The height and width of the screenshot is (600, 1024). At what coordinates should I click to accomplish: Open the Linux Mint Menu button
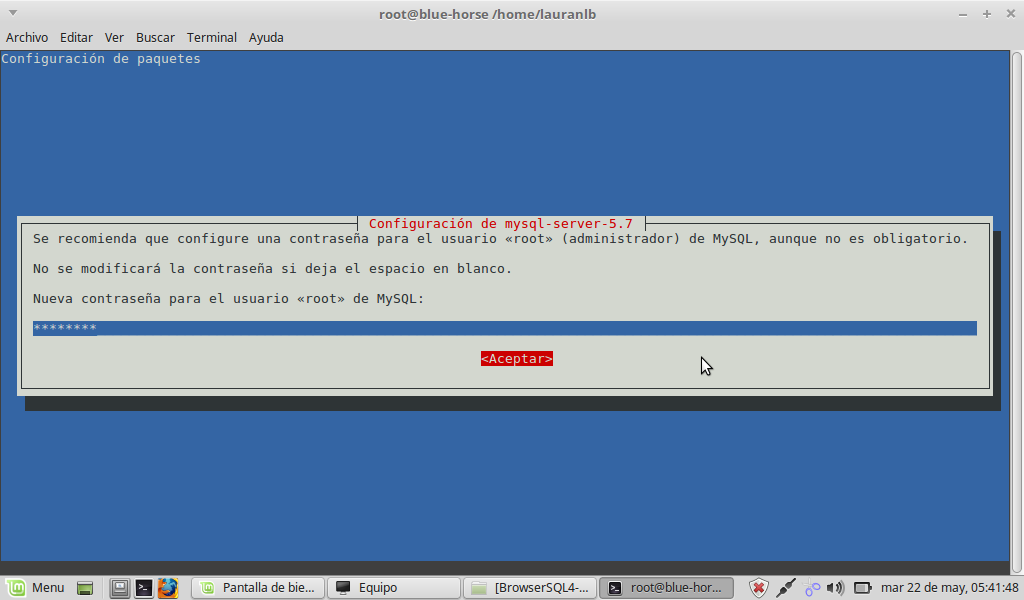(x=36, y=587)
